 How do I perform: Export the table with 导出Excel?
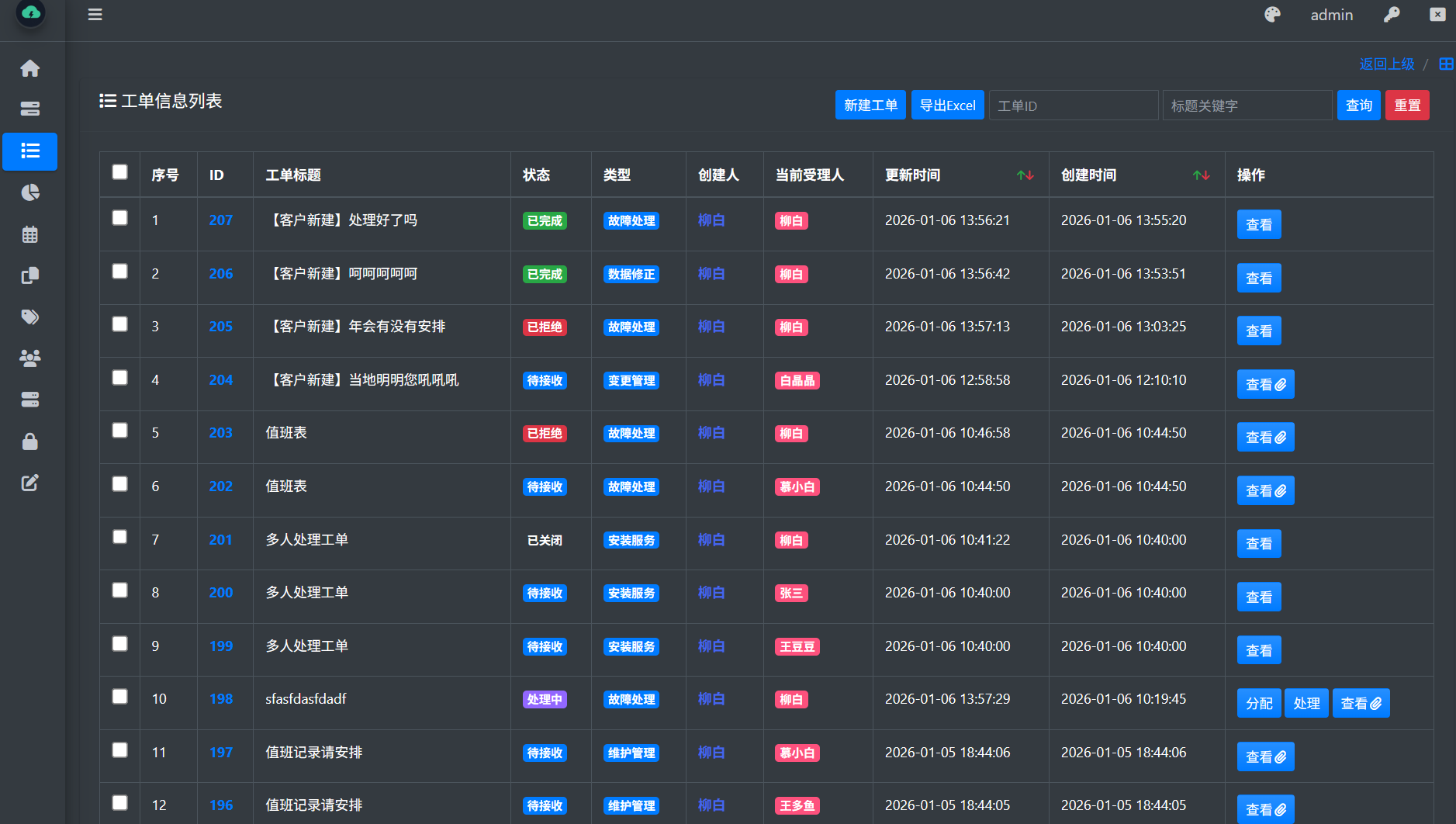(947, 105)
